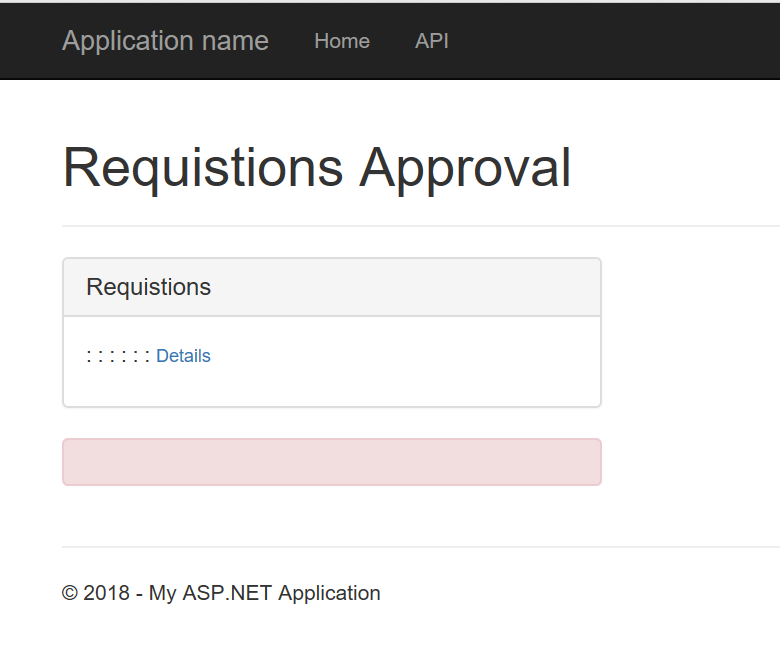The width and height of the screenshot is (780, 649).
Task: Select the "Requistions" panel header text
Action: coord(148,287)
